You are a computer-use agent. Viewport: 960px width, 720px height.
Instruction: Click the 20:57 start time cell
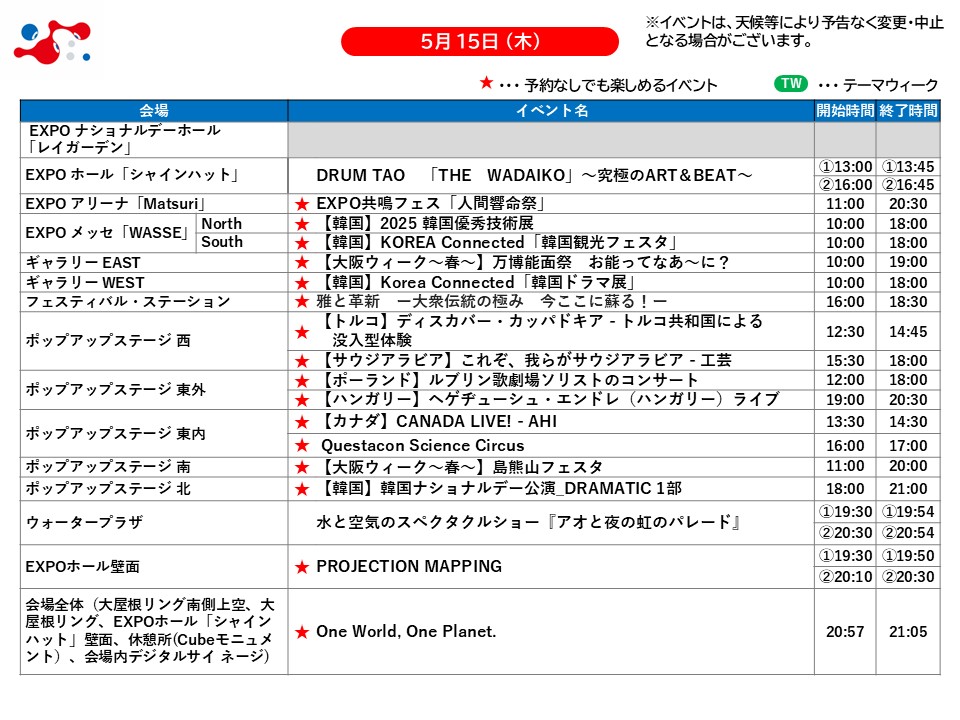pyautogui.click(x=845, y=632)
